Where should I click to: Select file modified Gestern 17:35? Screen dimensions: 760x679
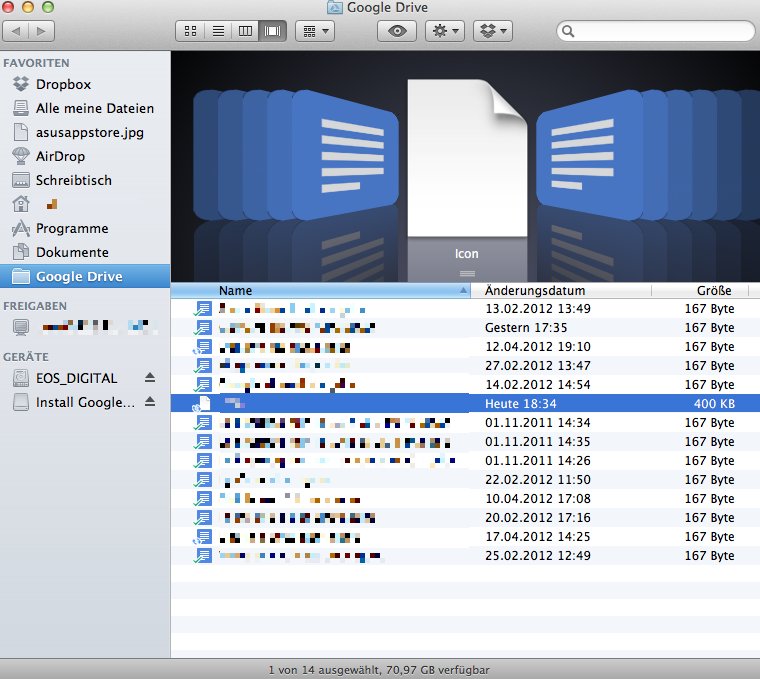coord(465,328)
